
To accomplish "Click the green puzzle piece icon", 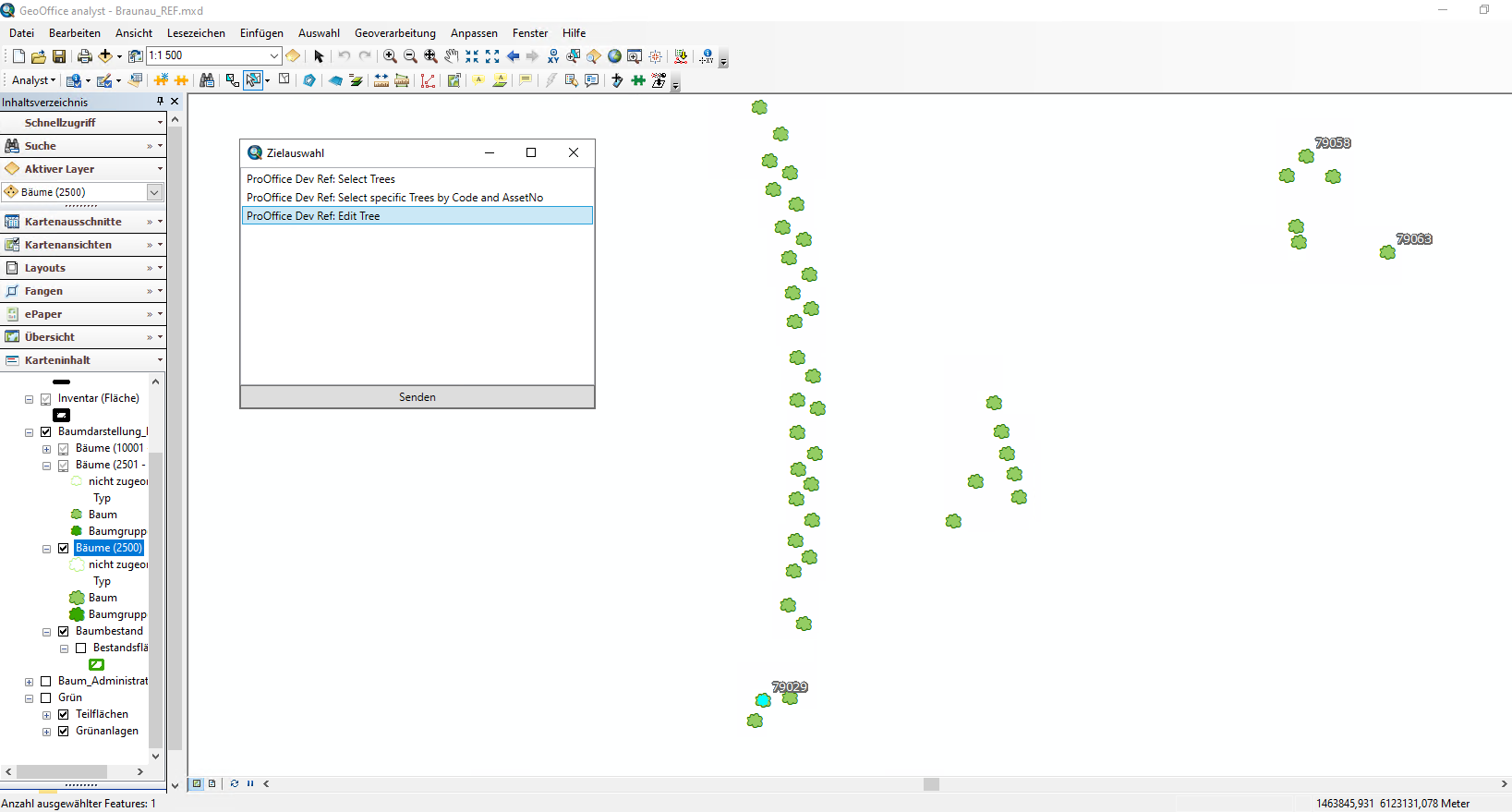I will click(x=638, y=80).
